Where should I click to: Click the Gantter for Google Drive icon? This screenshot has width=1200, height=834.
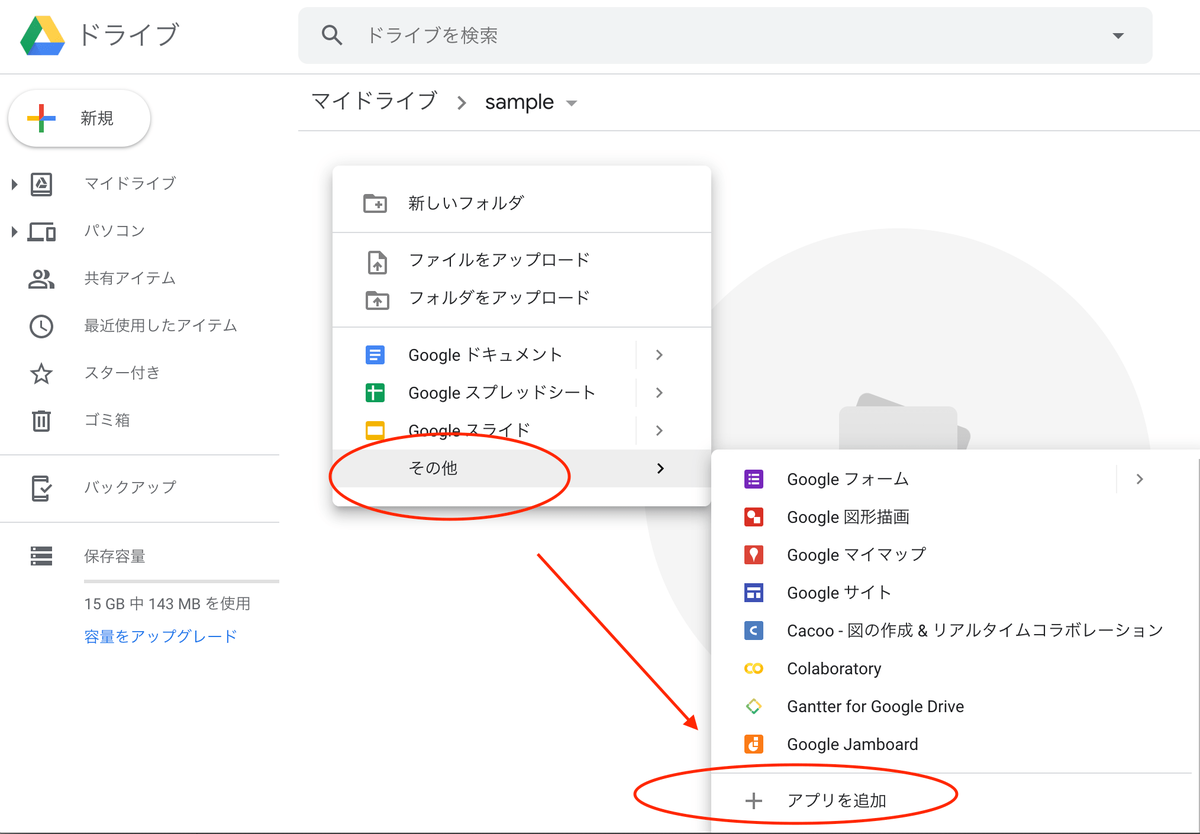[x=754, y=706]
